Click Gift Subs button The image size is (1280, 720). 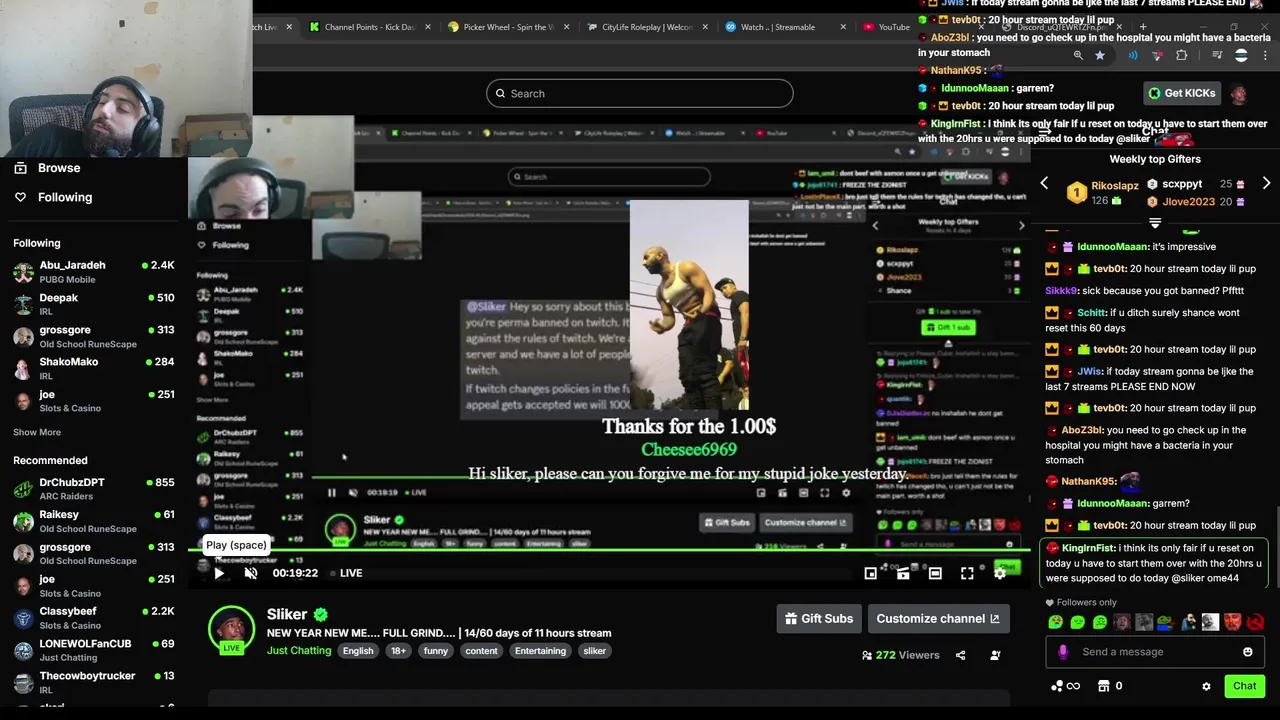(x=819, y=618)
